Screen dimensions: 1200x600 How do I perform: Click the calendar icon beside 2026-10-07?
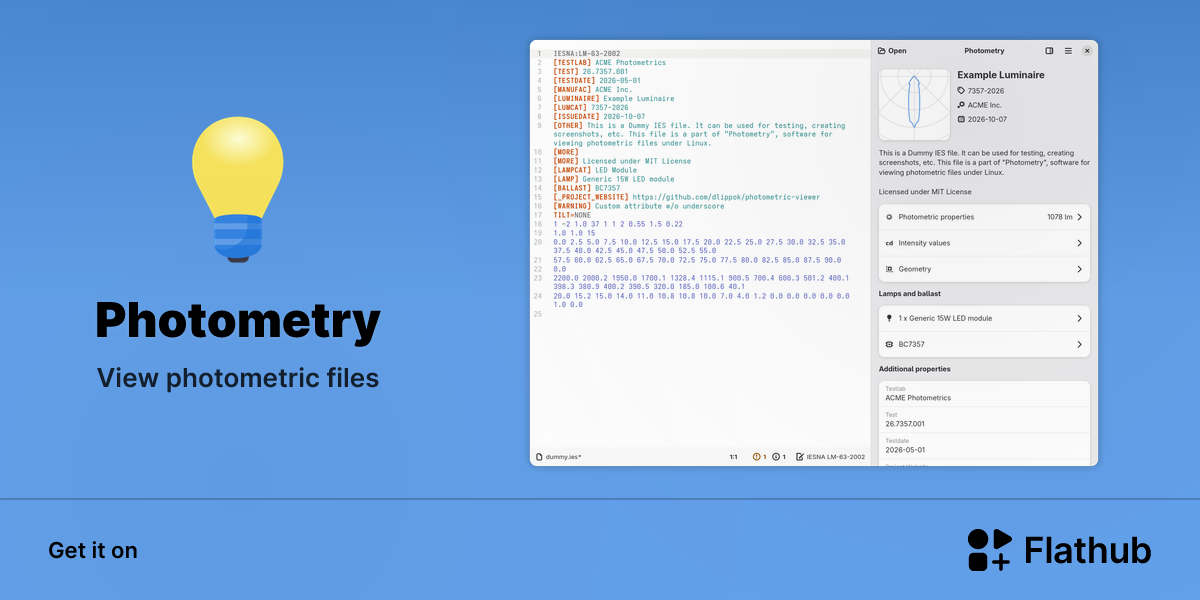click(962, 119)
